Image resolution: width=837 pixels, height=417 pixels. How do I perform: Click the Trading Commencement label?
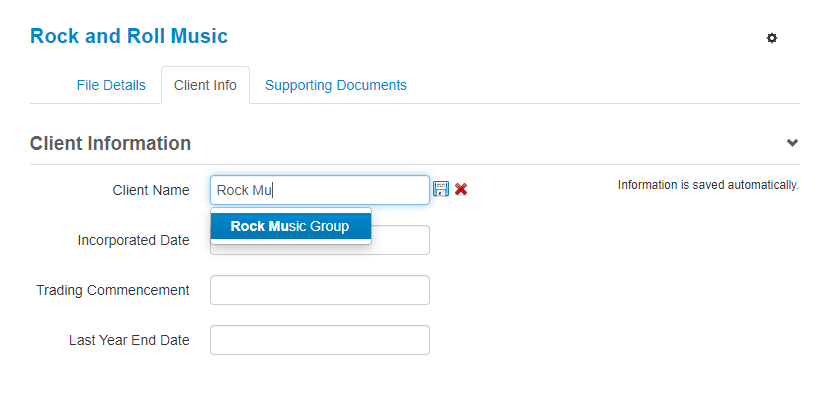pos(113,290)
